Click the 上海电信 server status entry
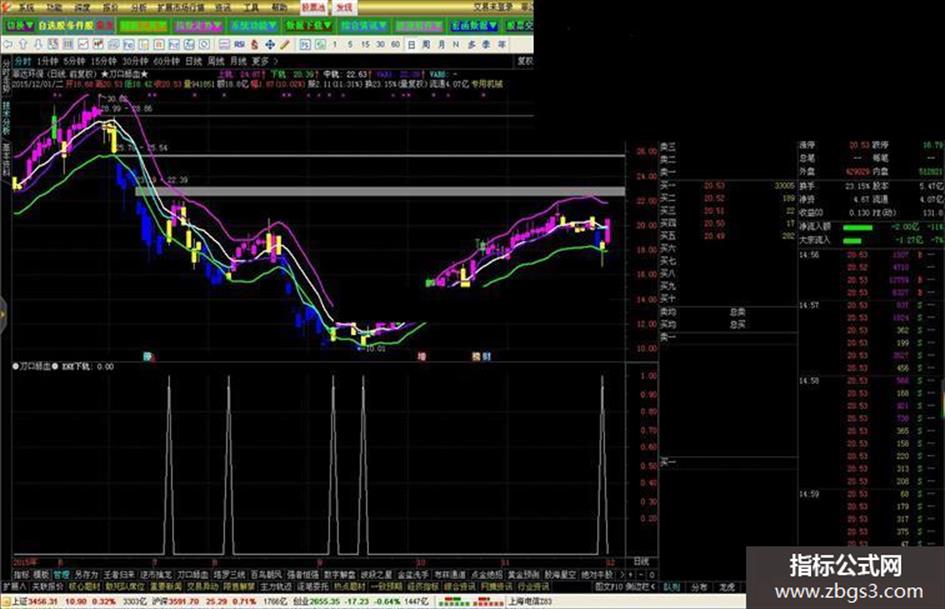 click(x=529, y=601)
